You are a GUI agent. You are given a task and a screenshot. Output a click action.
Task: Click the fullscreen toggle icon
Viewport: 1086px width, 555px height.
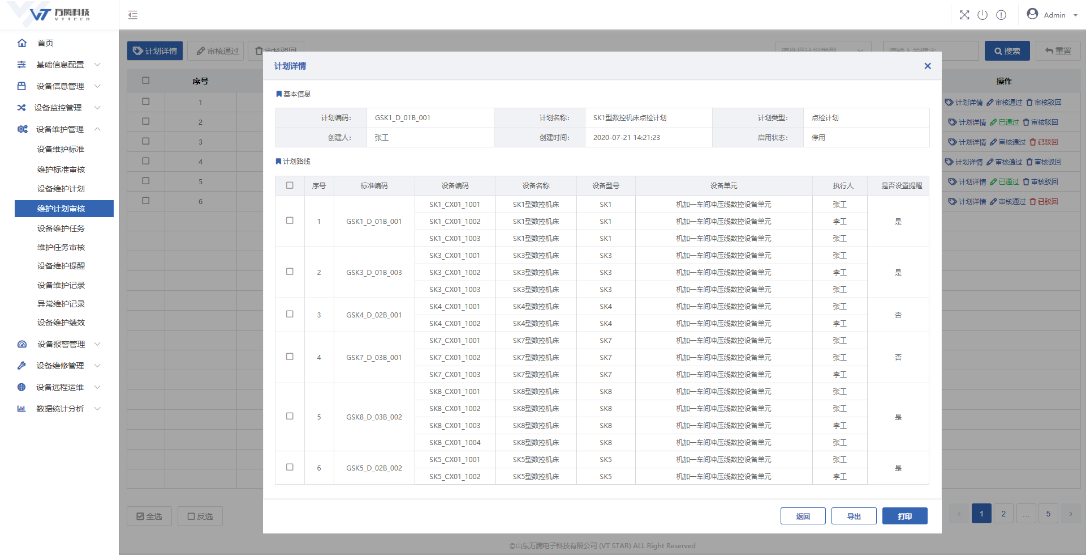(964, 15)
